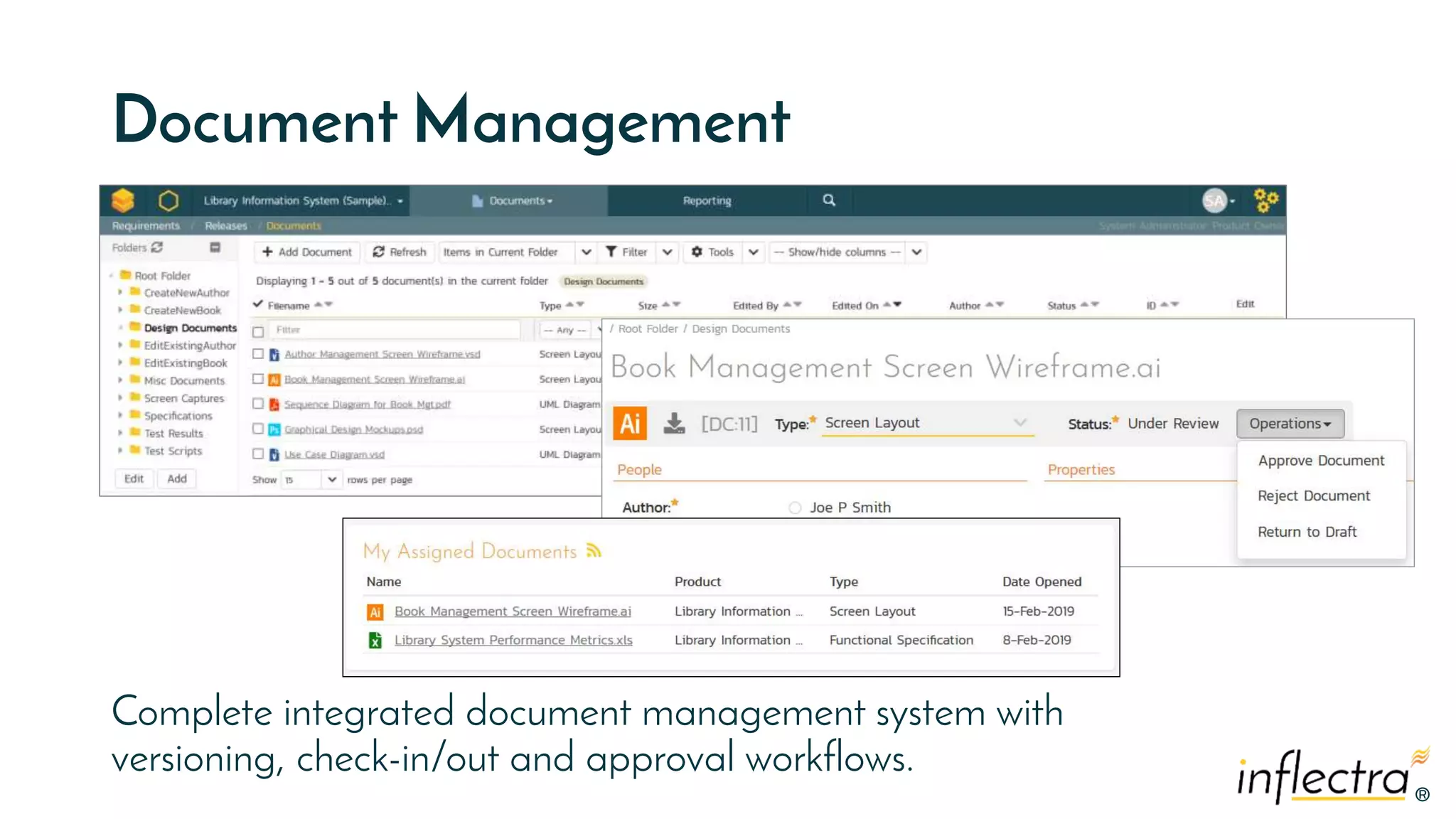Click the Visio icon of Use Case Diagram
Image resolution: width=1456 pixels, height=819 pixels.
[274, 454]
